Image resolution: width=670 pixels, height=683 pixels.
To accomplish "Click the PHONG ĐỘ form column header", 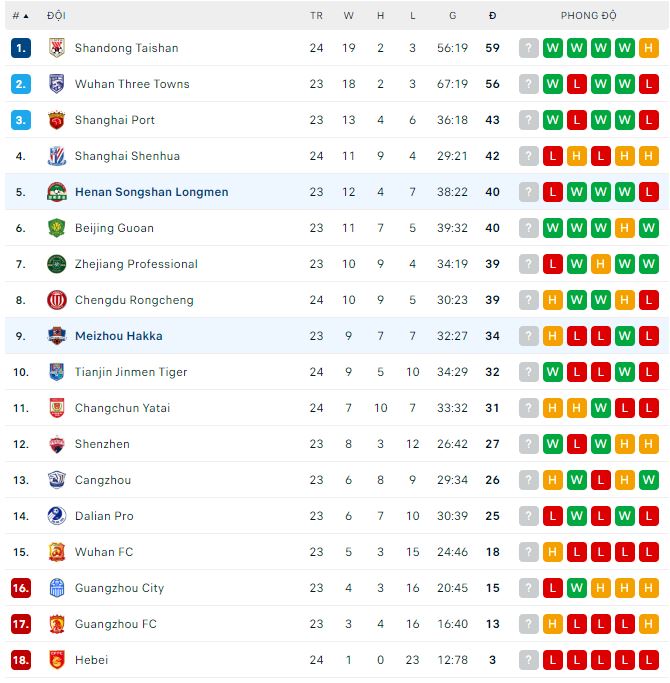I will [589, 16].
